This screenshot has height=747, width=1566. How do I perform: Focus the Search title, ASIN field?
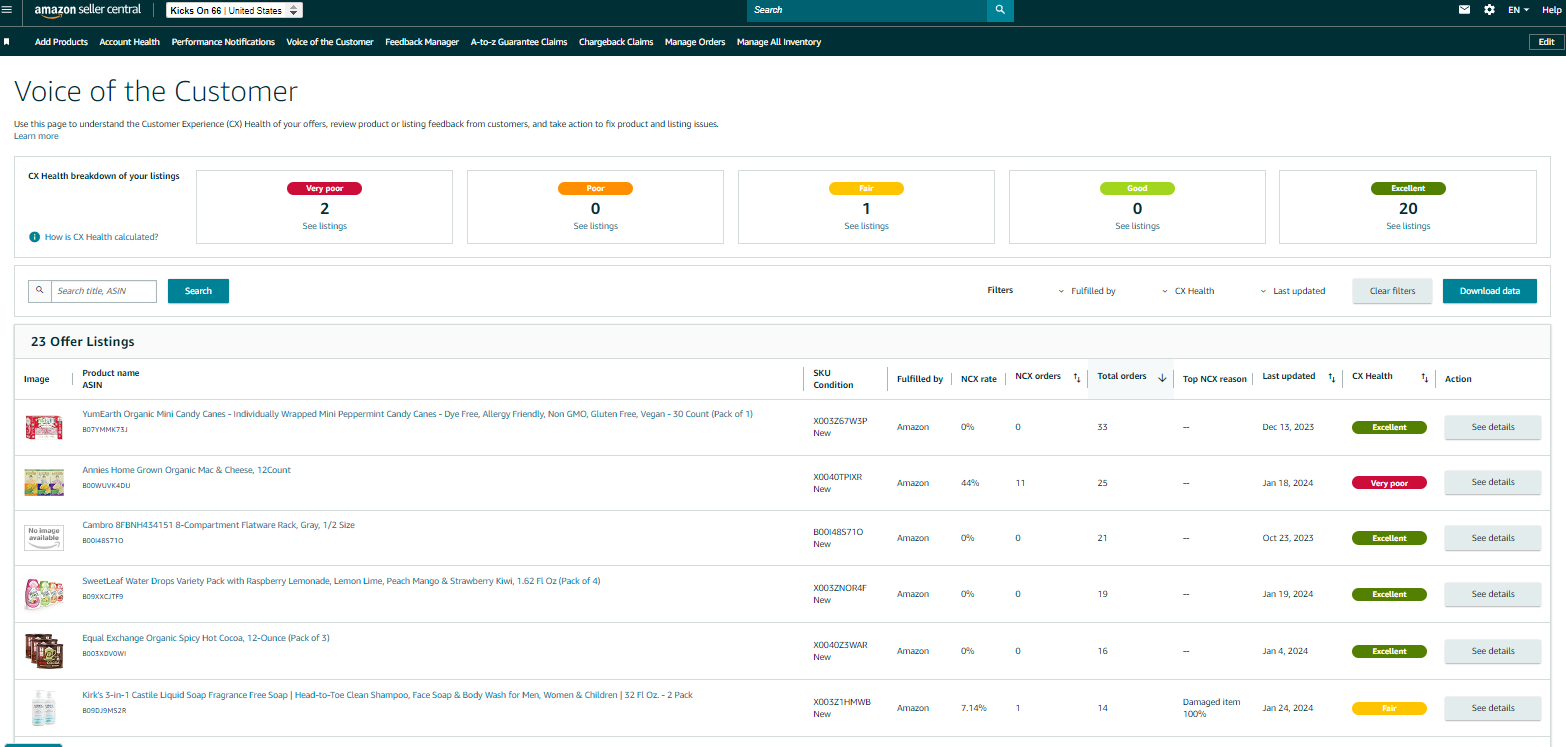pos(104,291)
